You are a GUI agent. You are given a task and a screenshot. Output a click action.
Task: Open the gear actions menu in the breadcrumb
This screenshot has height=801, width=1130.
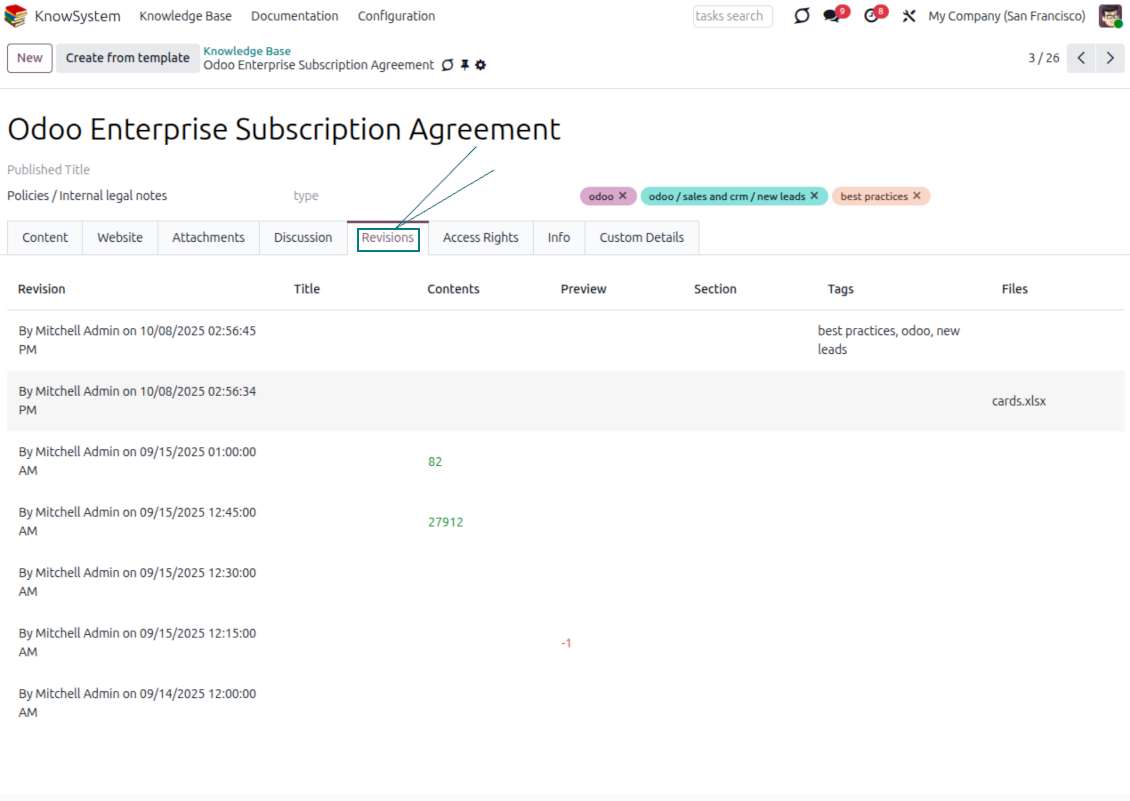click(x=481, y=65)
